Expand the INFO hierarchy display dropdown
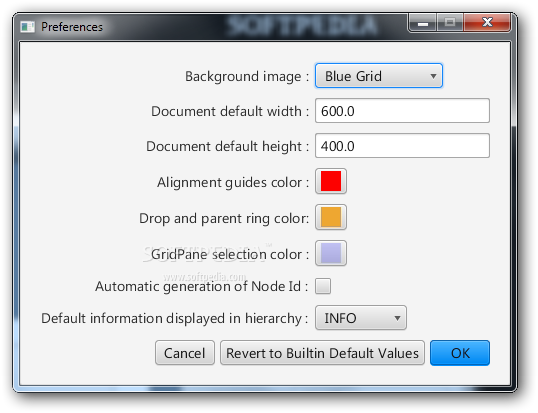This screenshot has width=538, height=413. [361, 318]
